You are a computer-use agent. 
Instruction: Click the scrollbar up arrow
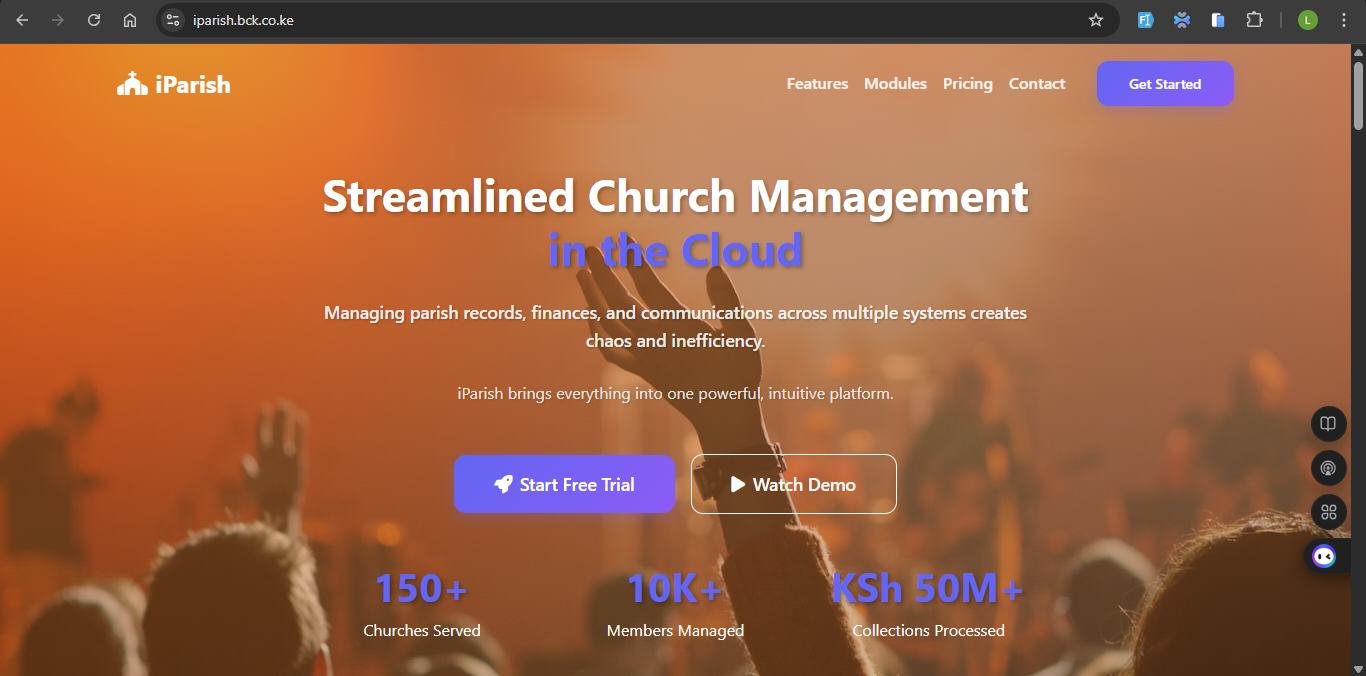(x=1358, y=52)
